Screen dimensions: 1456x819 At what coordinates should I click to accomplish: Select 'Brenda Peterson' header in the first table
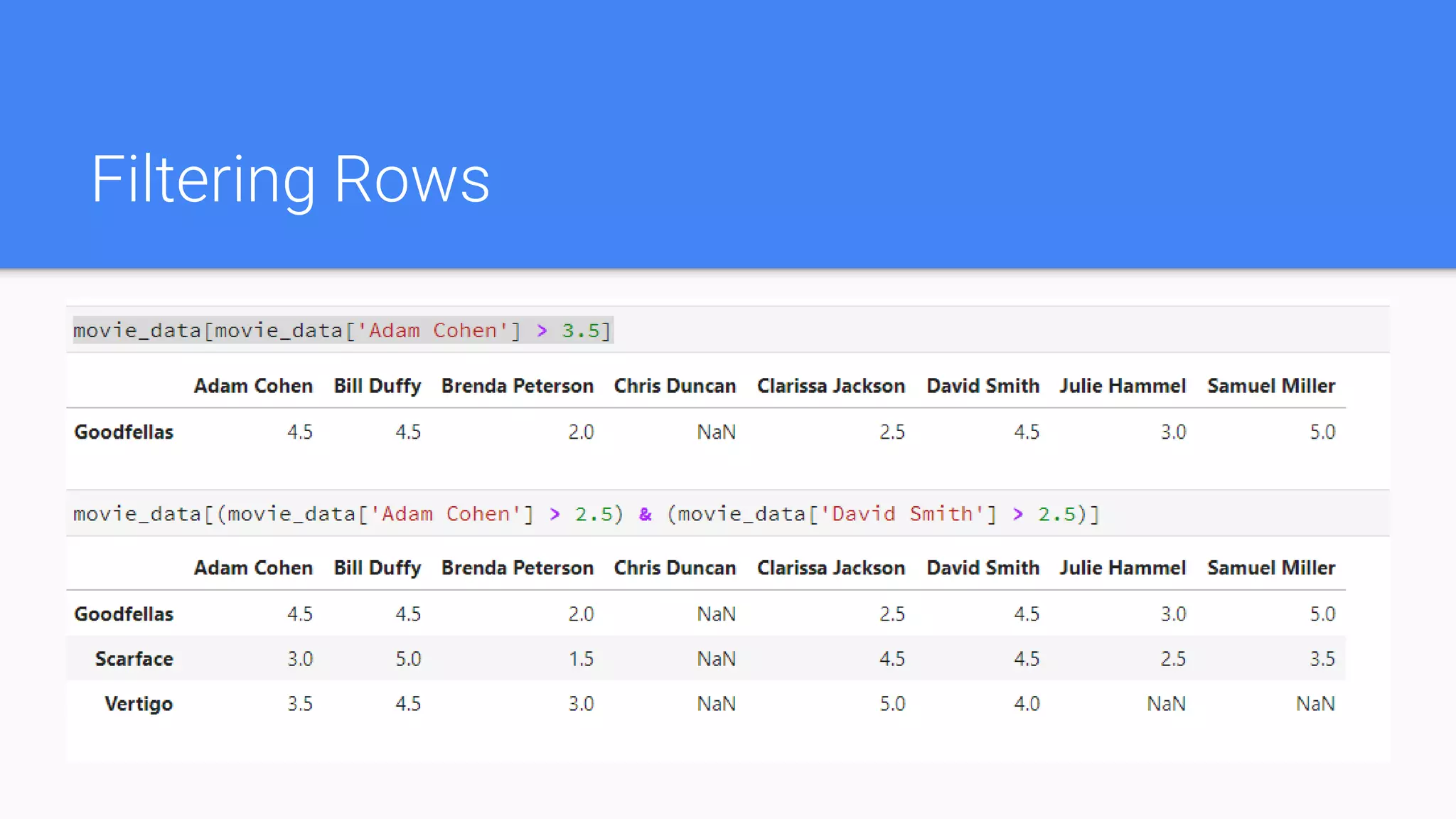click(x=518, y=386)
